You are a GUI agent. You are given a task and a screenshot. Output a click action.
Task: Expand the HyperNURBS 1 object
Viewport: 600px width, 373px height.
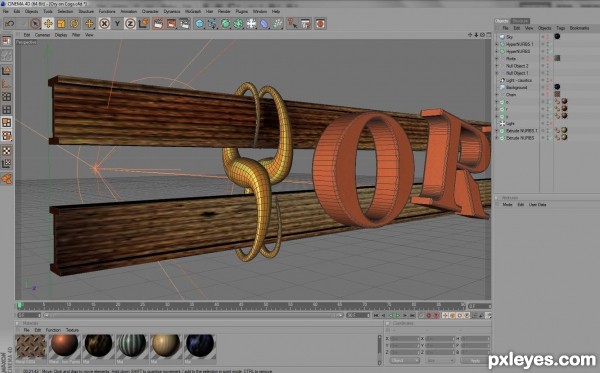[x=497, y=44]
